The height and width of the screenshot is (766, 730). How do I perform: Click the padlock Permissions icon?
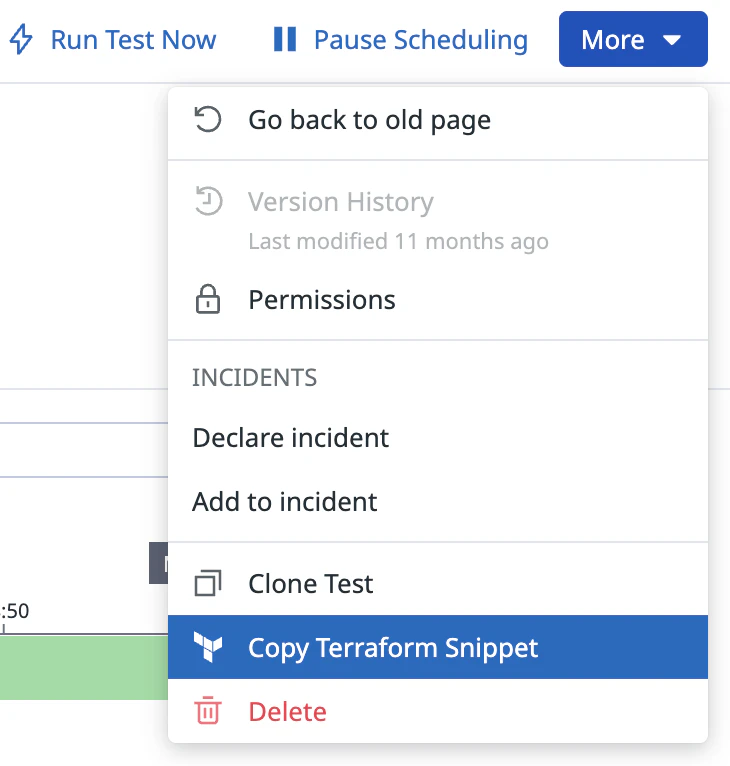coord(207,300)
